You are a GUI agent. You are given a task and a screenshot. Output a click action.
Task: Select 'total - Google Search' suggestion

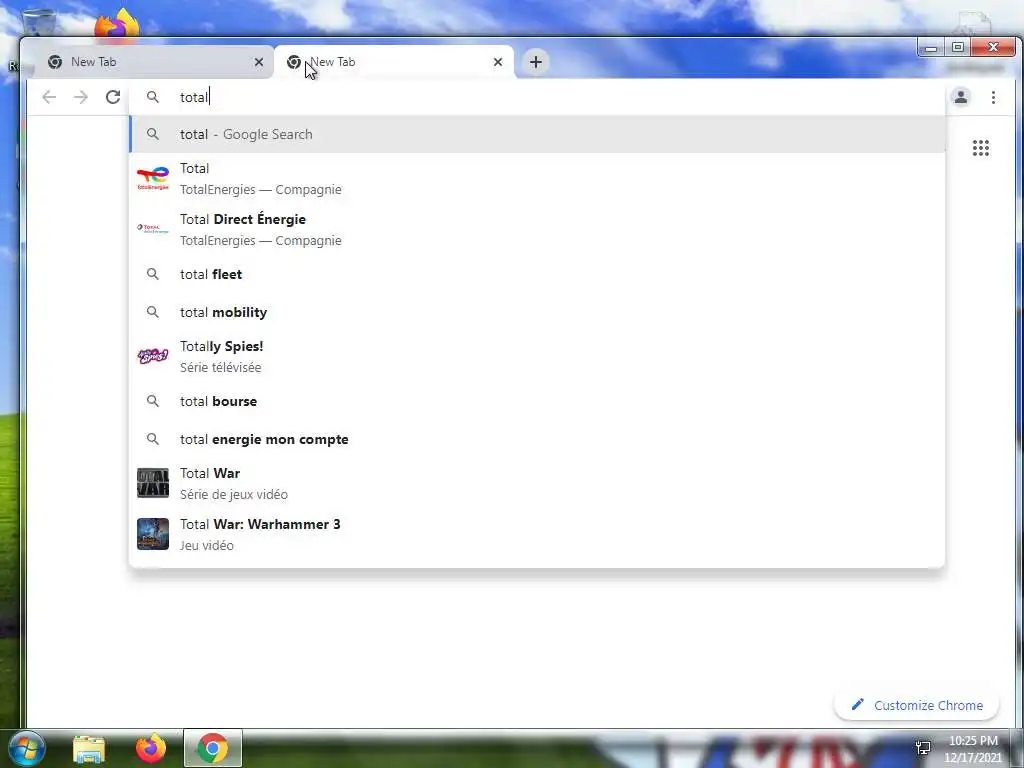pyautogui.click(x=537, y=135)
